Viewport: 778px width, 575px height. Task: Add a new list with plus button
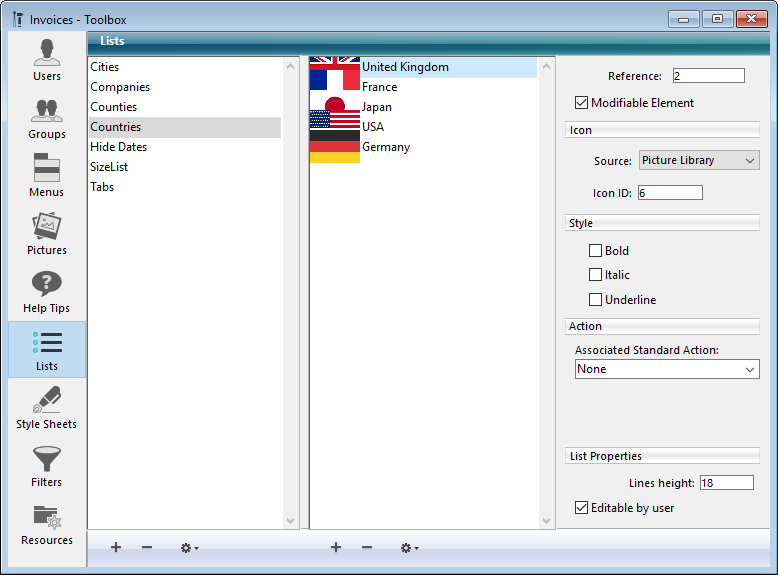(x=116, y=548)
